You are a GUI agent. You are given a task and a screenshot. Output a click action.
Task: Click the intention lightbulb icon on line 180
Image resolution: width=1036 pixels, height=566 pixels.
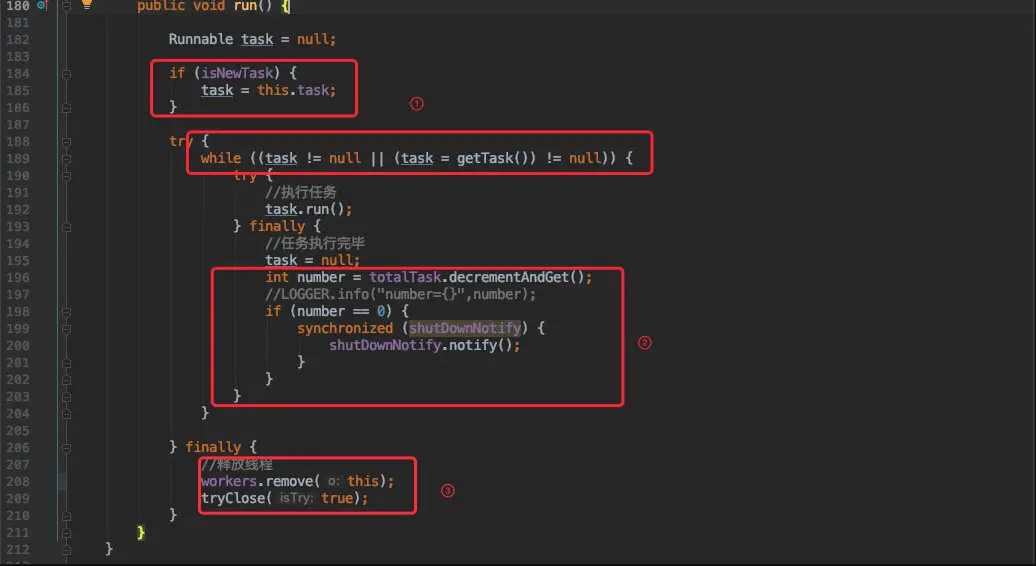point(87,4)
